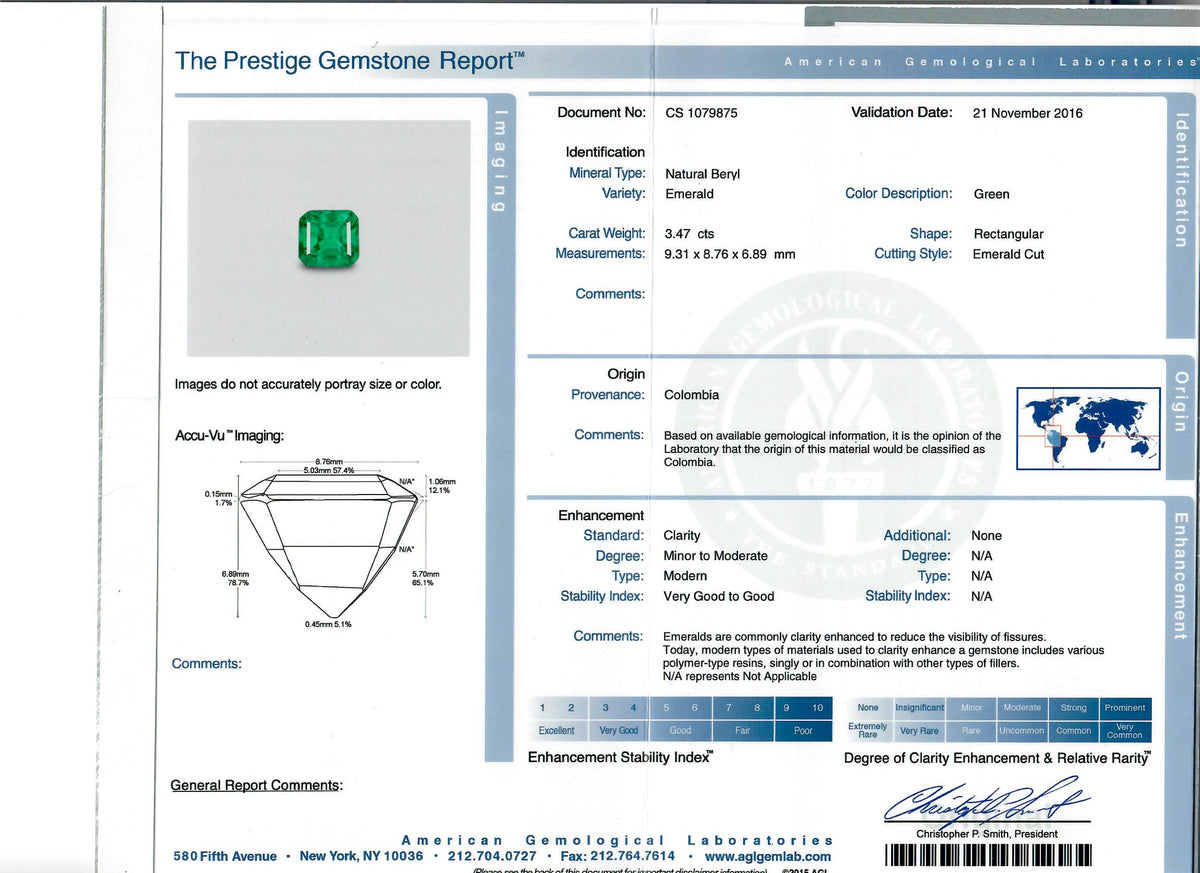Click the enhancement type value 'Modern'
The height and width of the screenshot is (873, 1200).
coord(685,576)
